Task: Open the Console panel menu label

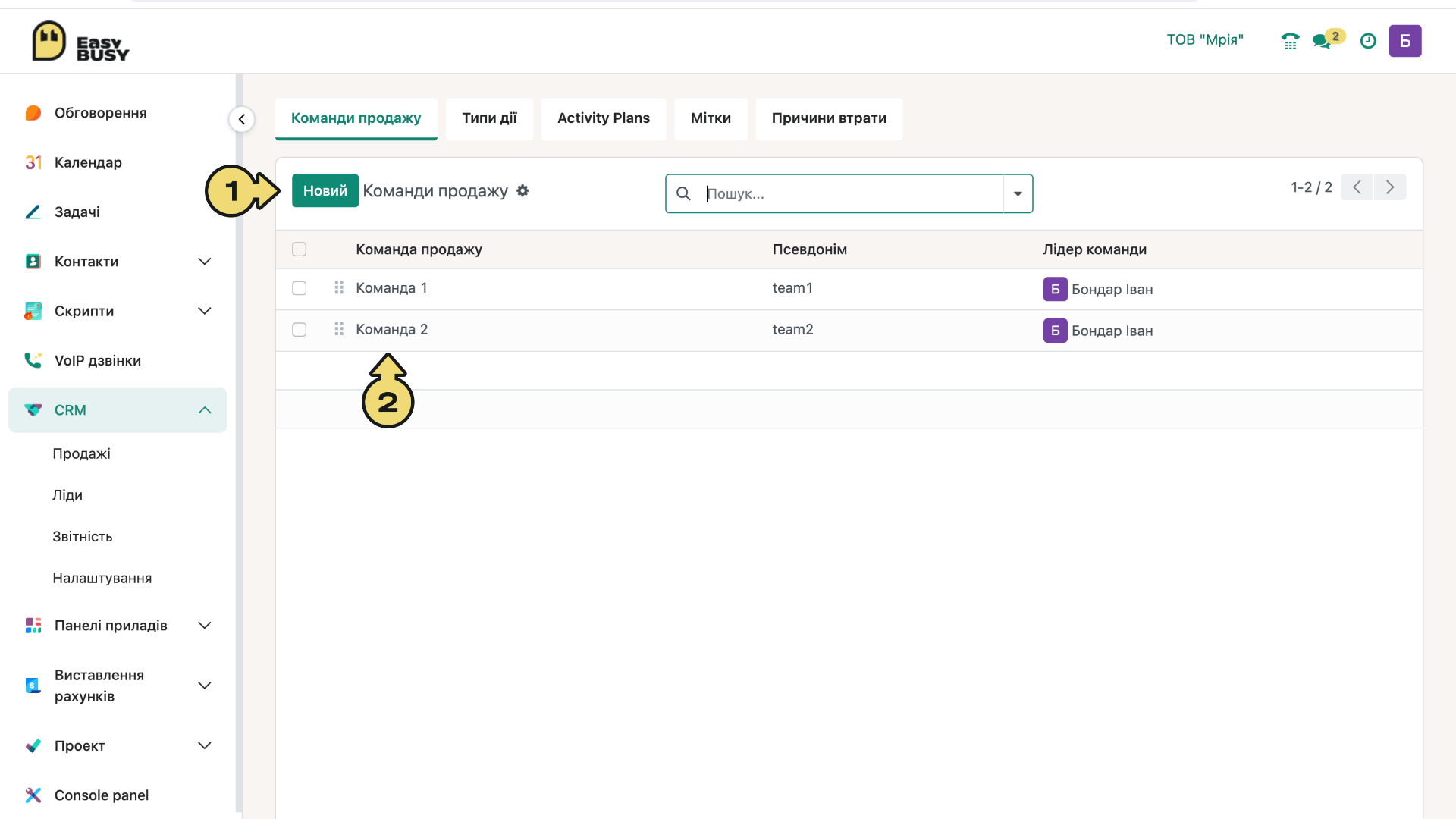Action: pyautogui.click(x=102, y=795)
